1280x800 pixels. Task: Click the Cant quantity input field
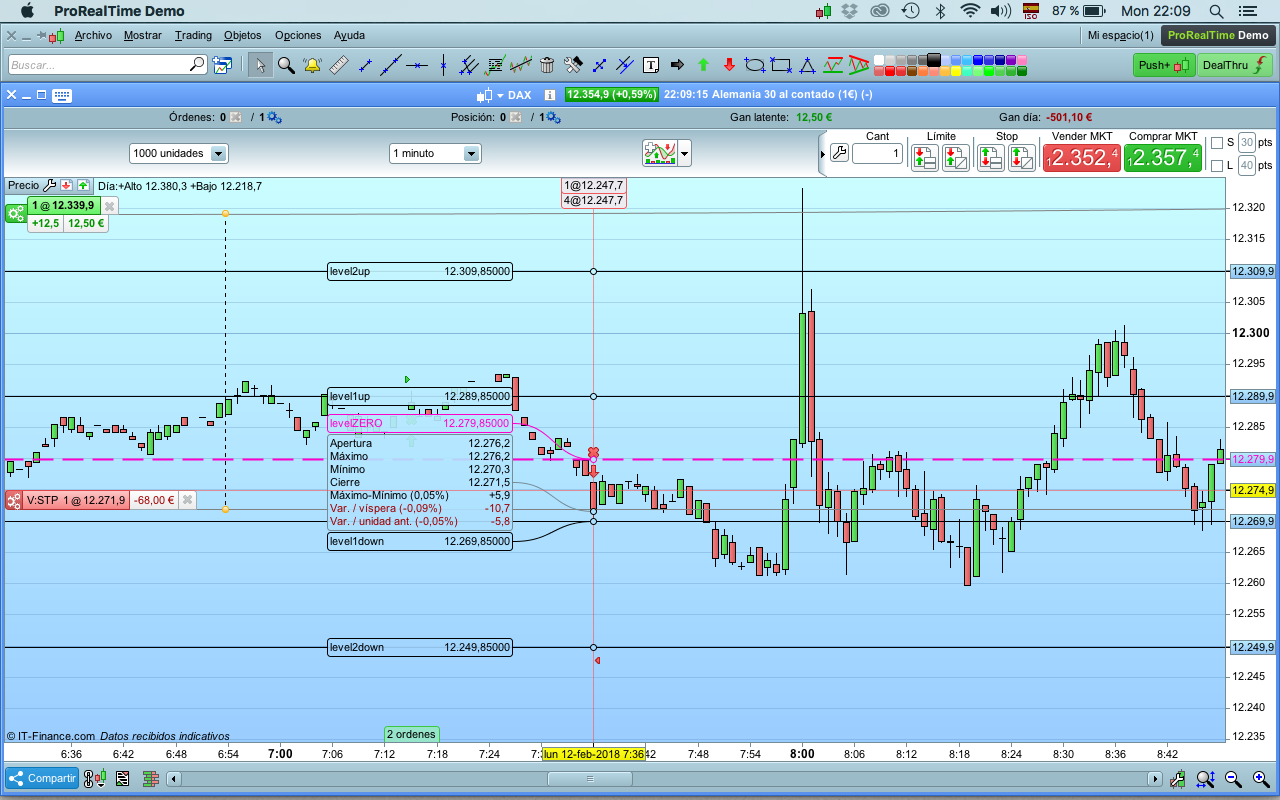click(x=878, y=154)
